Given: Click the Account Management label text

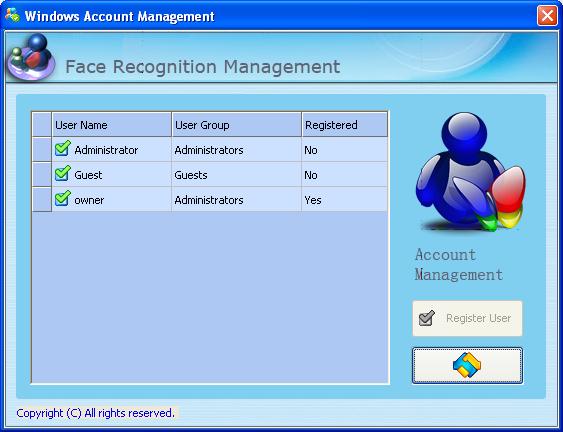Looking at the screenshot, I should pos(459,264).
